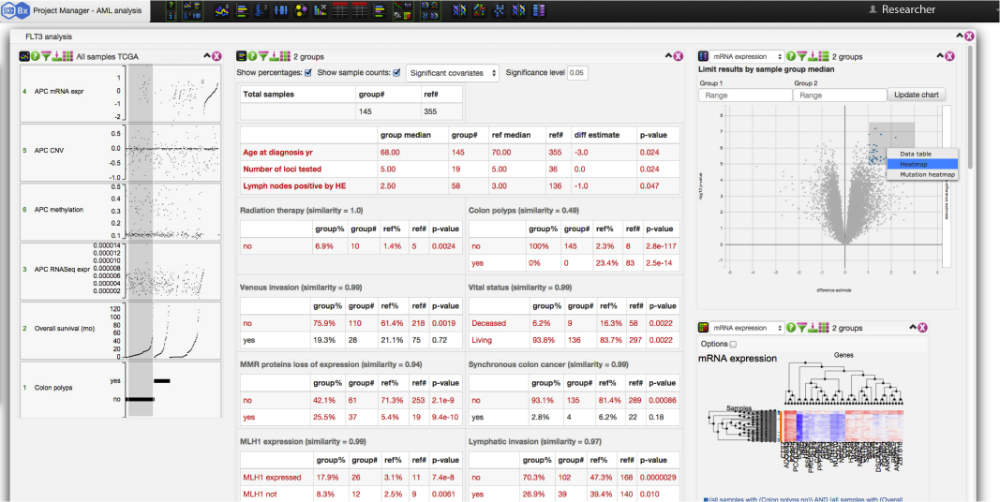Click the Group 1 Range input field
1000x502 pixels.
click(x=744, y=95)
